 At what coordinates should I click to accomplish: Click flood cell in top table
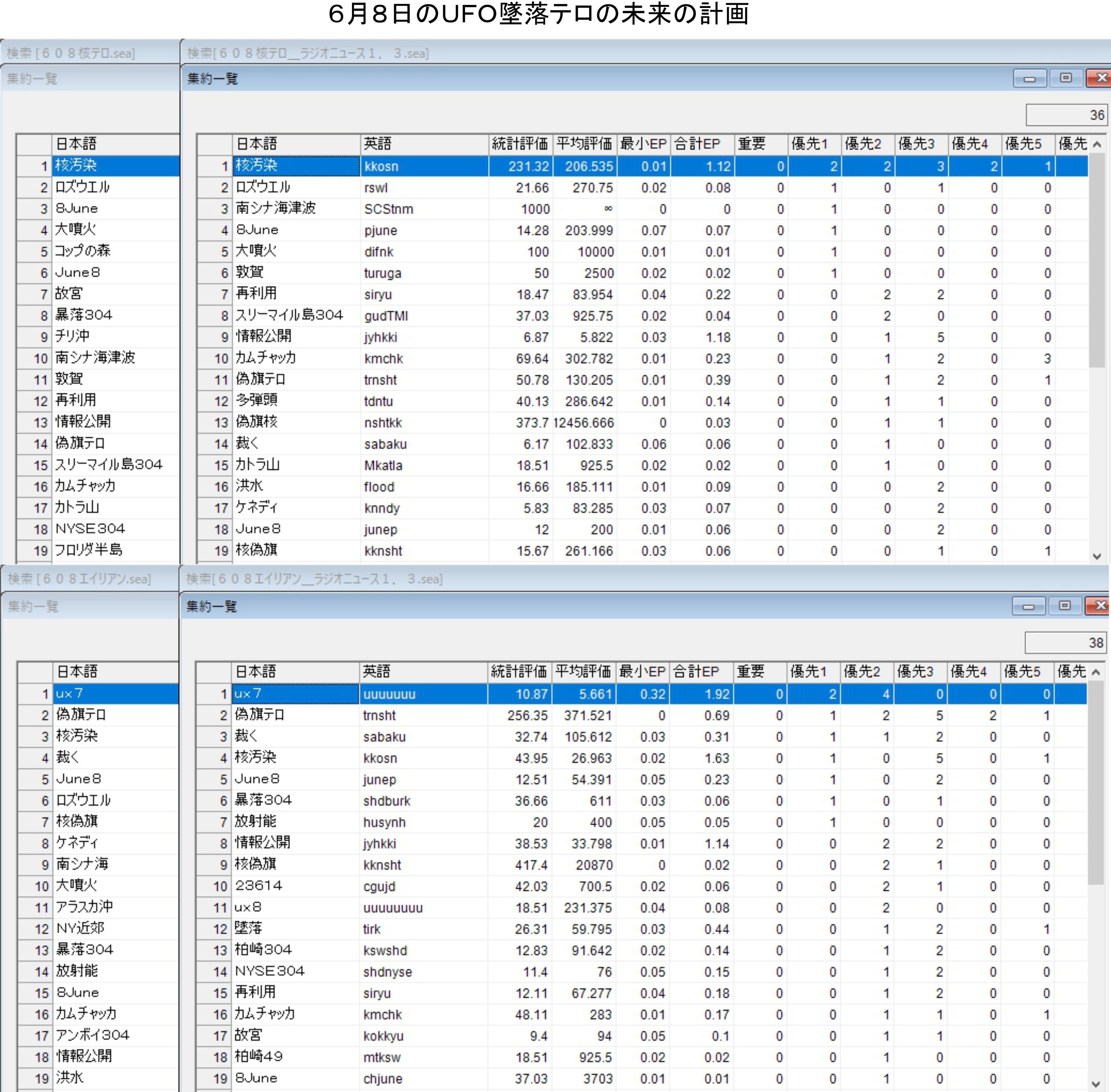(425, 487)
